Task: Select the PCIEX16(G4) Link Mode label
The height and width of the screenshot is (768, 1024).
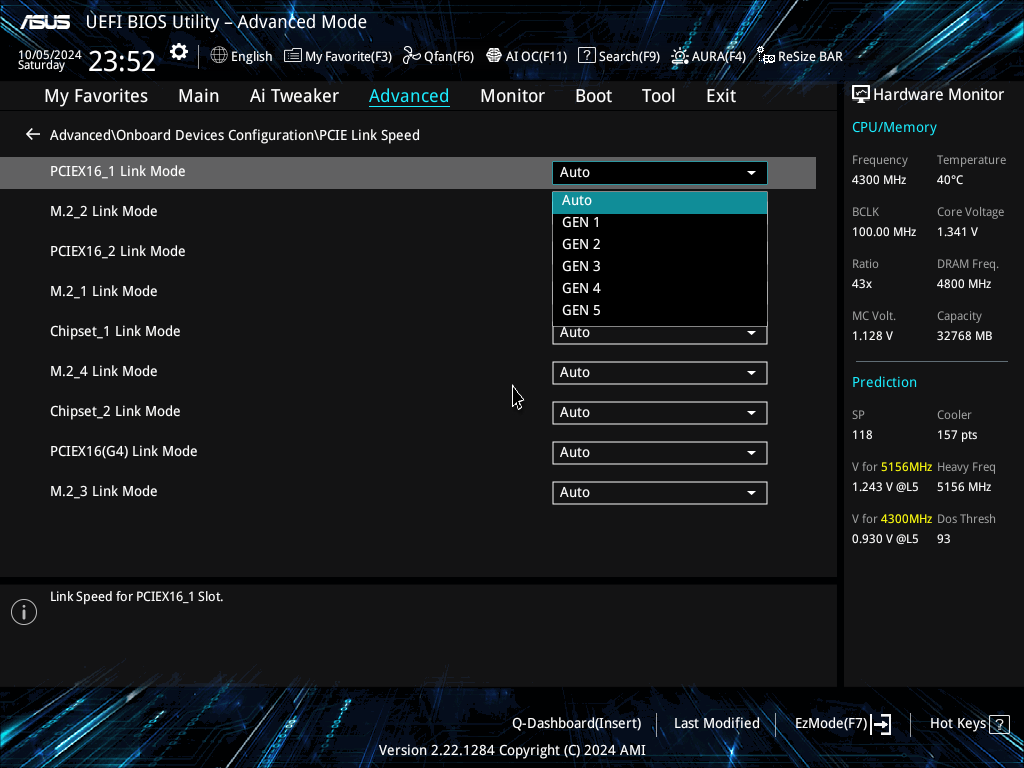Action: (x=123, y=451)
